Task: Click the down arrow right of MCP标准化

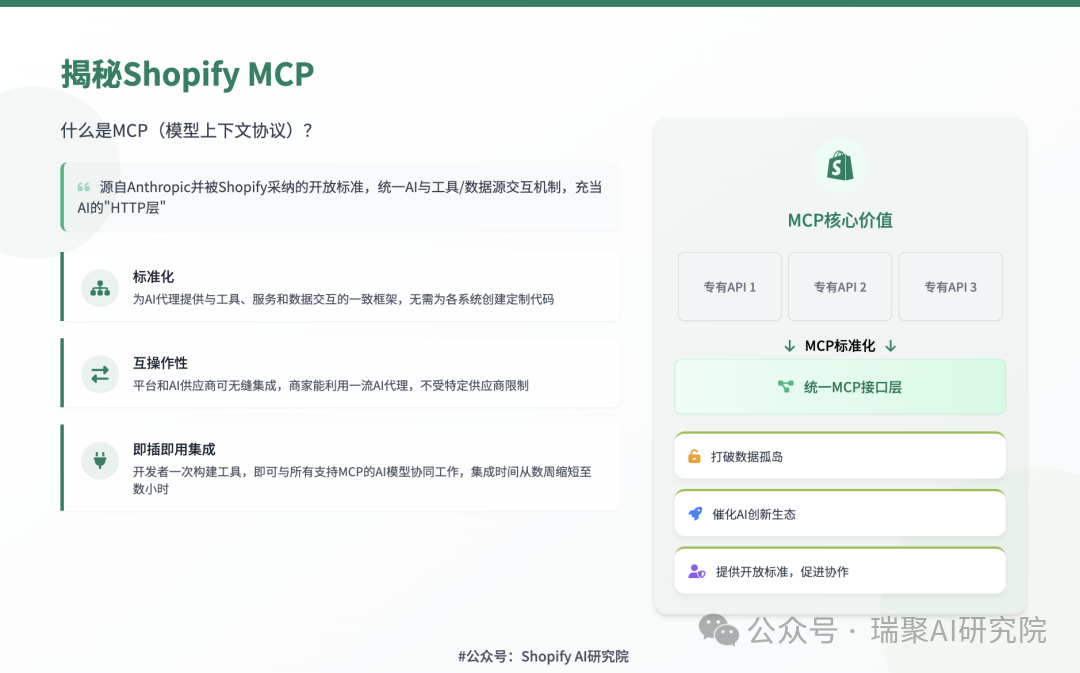Action: point(891,346)
